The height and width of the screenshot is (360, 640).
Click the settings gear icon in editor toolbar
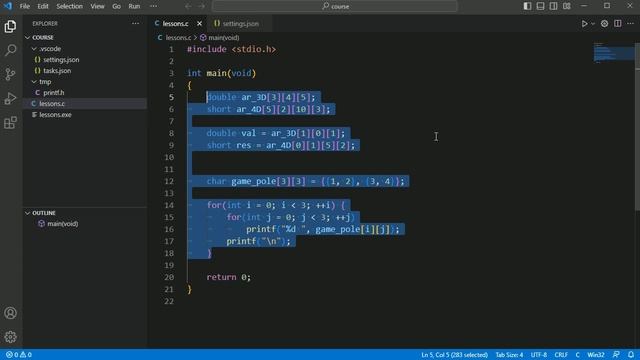(604, 24)
